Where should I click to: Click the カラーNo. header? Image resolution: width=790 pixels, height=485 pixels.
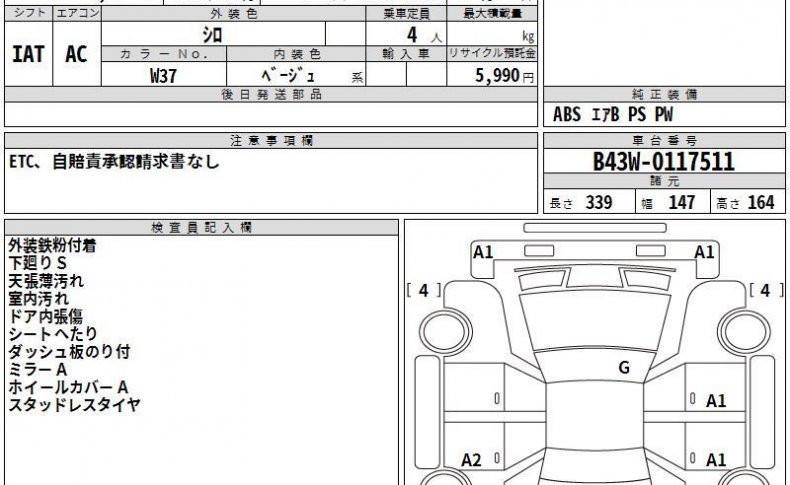(164, 54)
